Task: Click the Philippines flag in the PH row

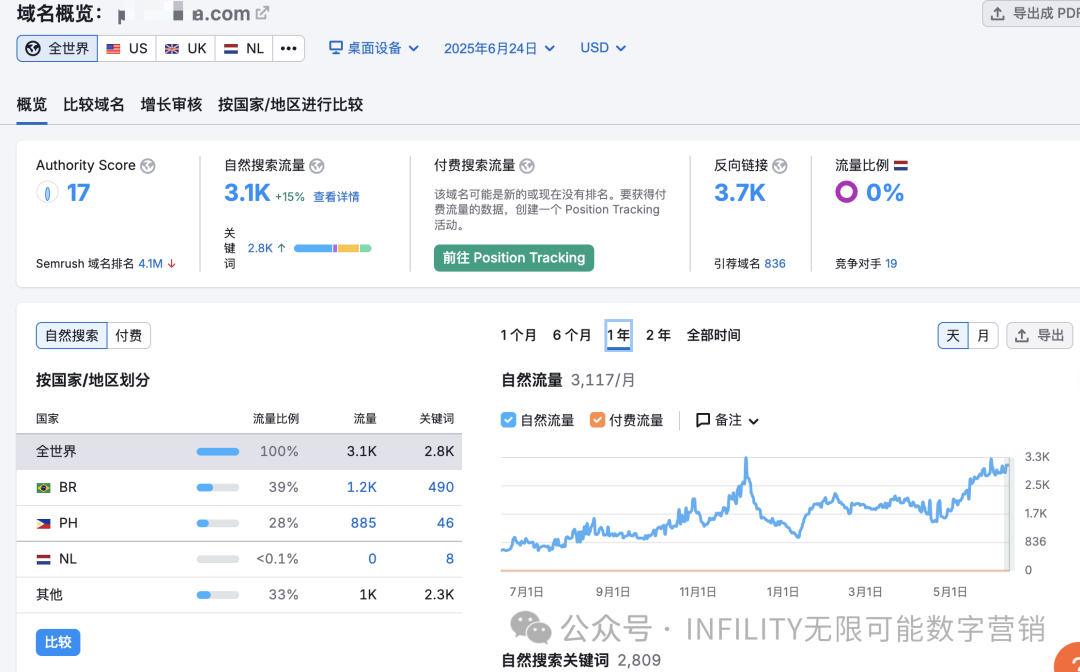Action: pyautogui.click(x=43, y=523)
